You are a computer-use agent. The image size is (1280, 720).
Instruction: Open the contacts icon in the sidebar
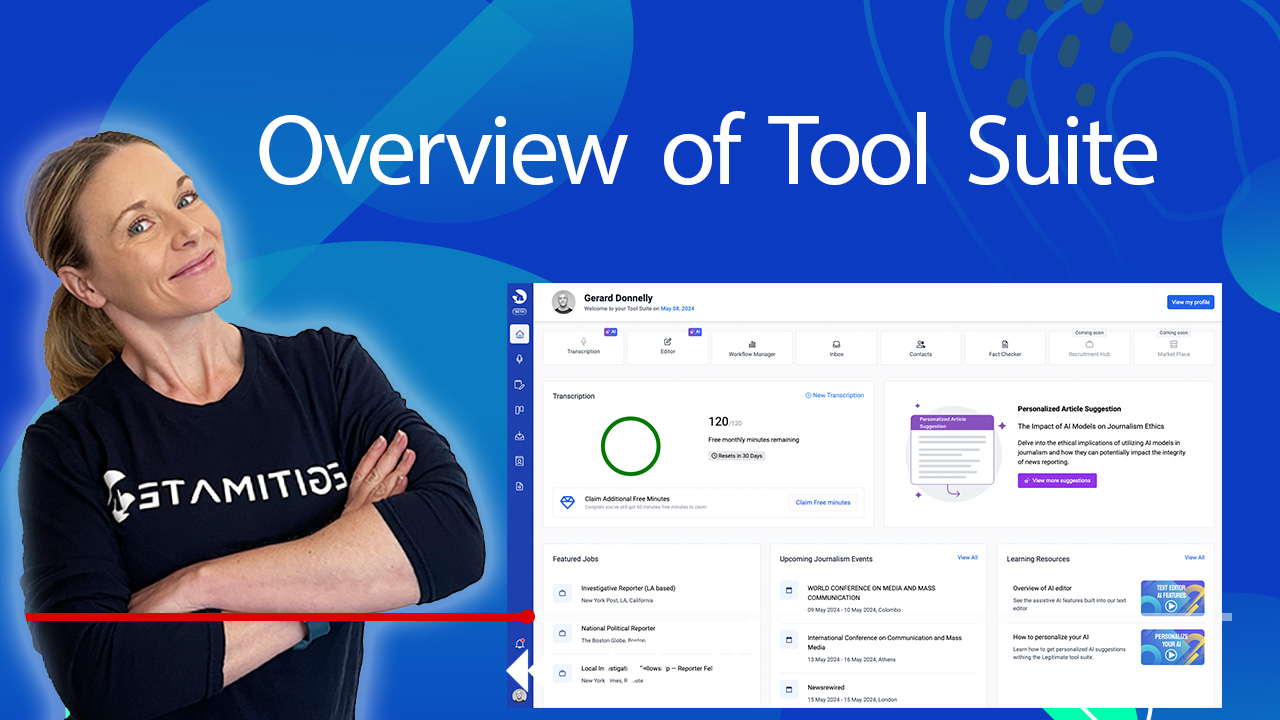pyautogui.click(x=519, y=461)
